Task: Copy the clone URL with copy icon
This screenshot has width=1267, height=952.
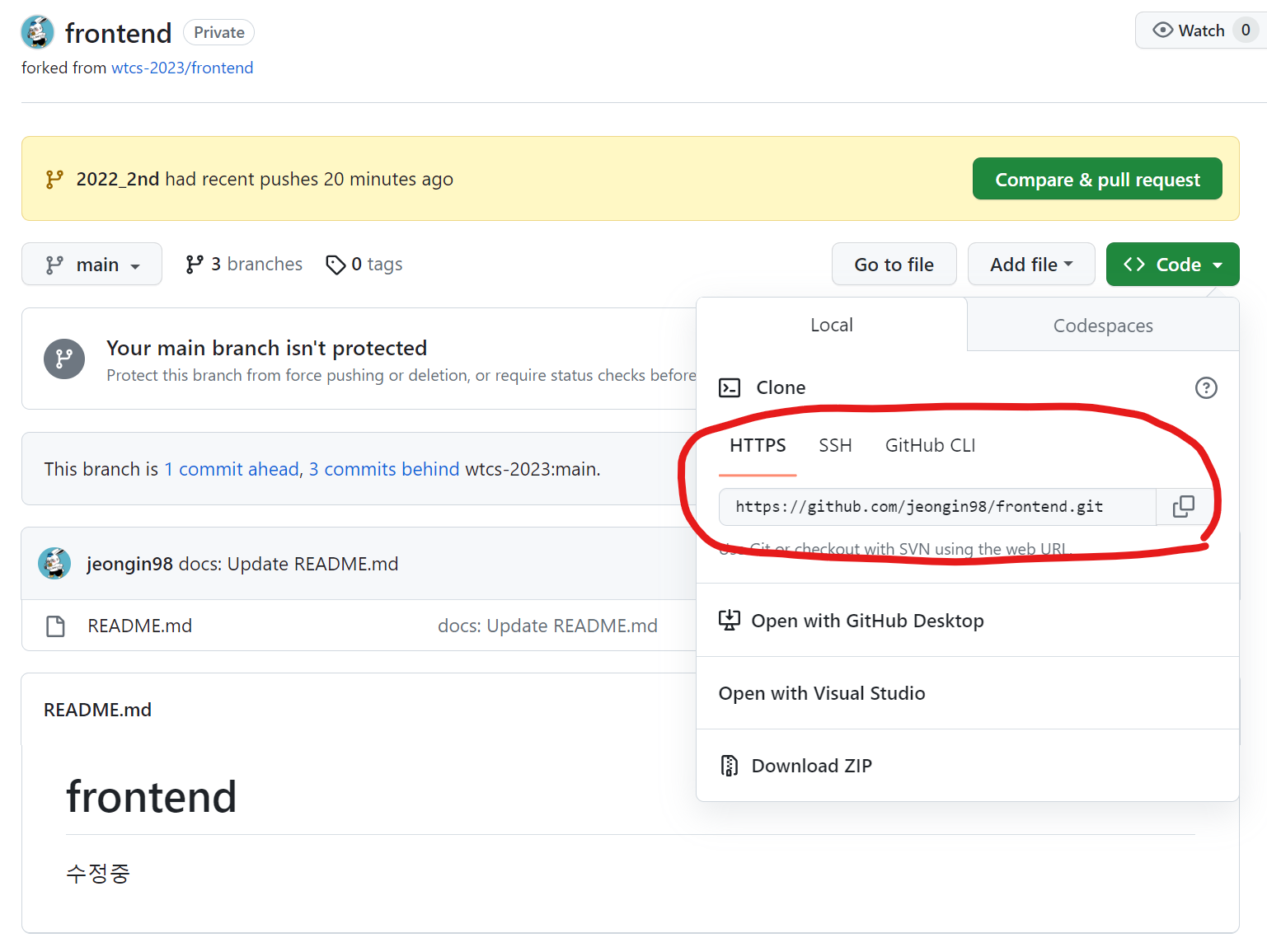Action: pyautogui.click(x=1183, y=507)
